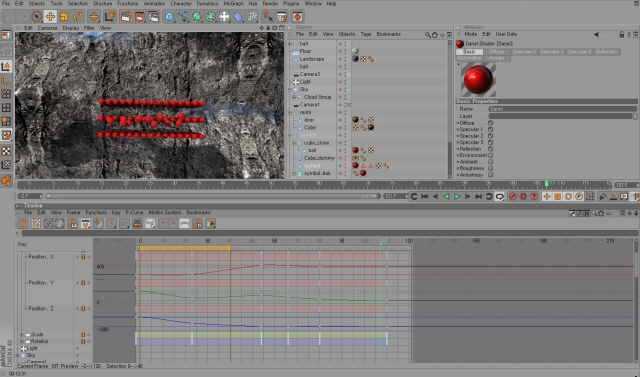Toggle the Specular 2 checkbox

[491, 136]
